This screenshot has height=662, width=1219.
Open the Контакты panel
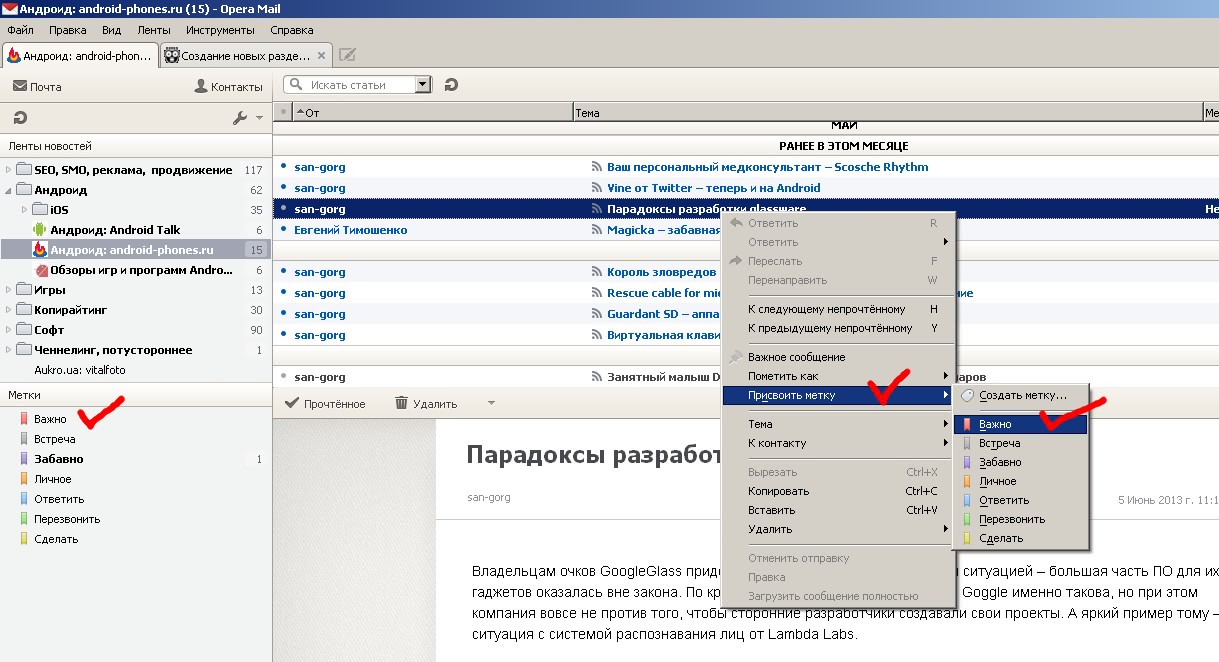229,87
